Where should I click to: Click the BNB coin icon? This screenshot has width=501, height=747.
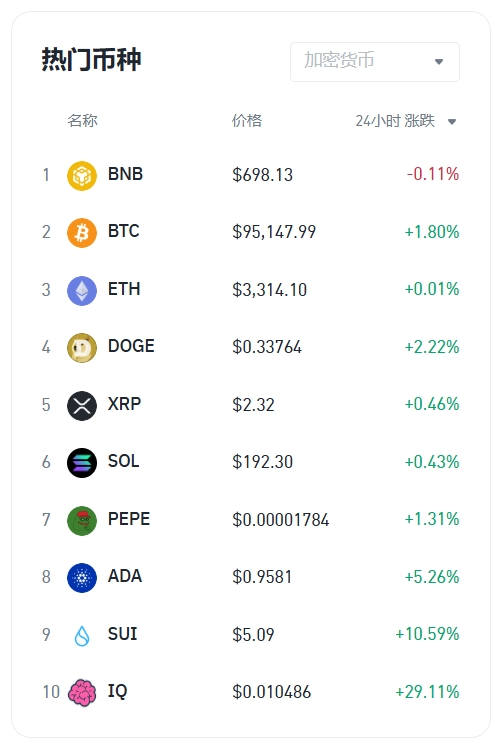(82, 175)
